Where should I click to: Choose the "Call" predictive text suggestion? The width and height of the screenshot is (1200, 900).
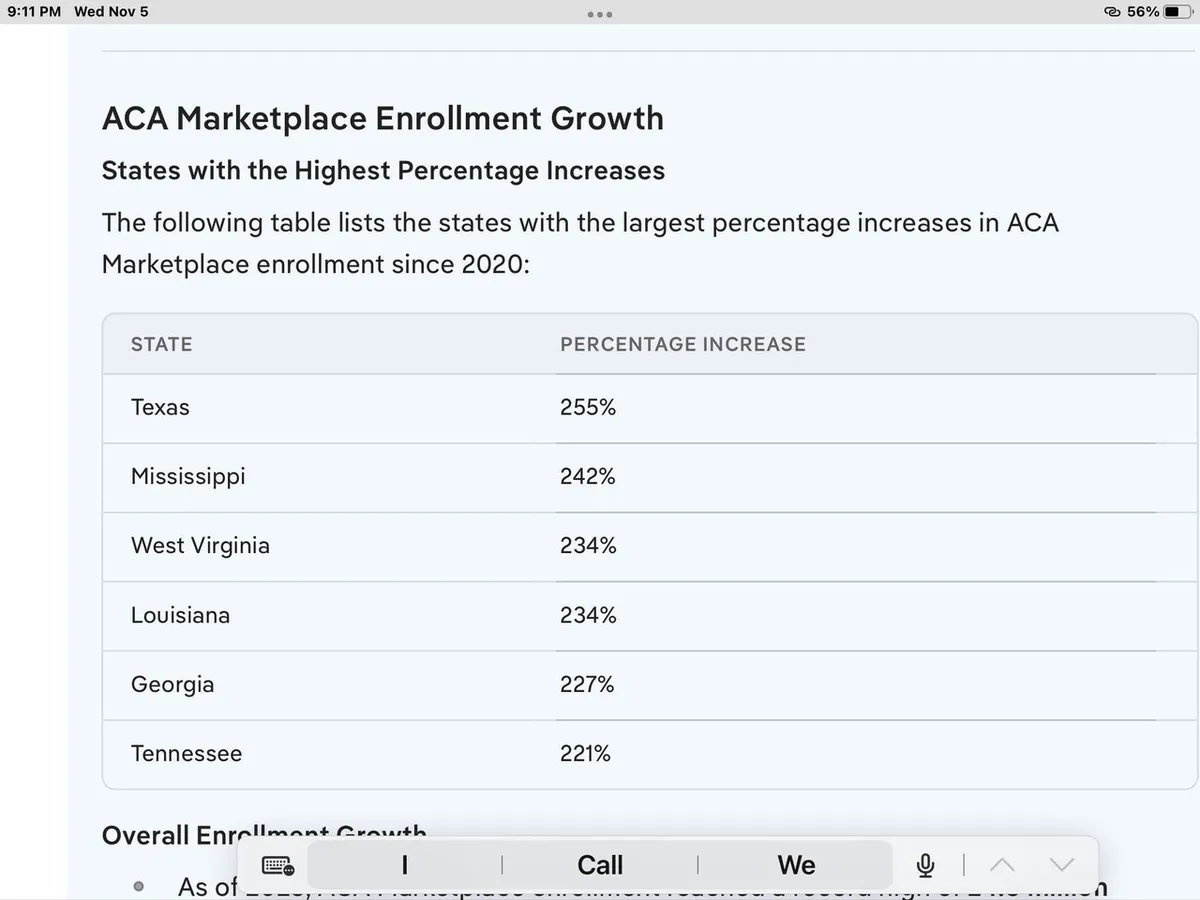[600, 865]
